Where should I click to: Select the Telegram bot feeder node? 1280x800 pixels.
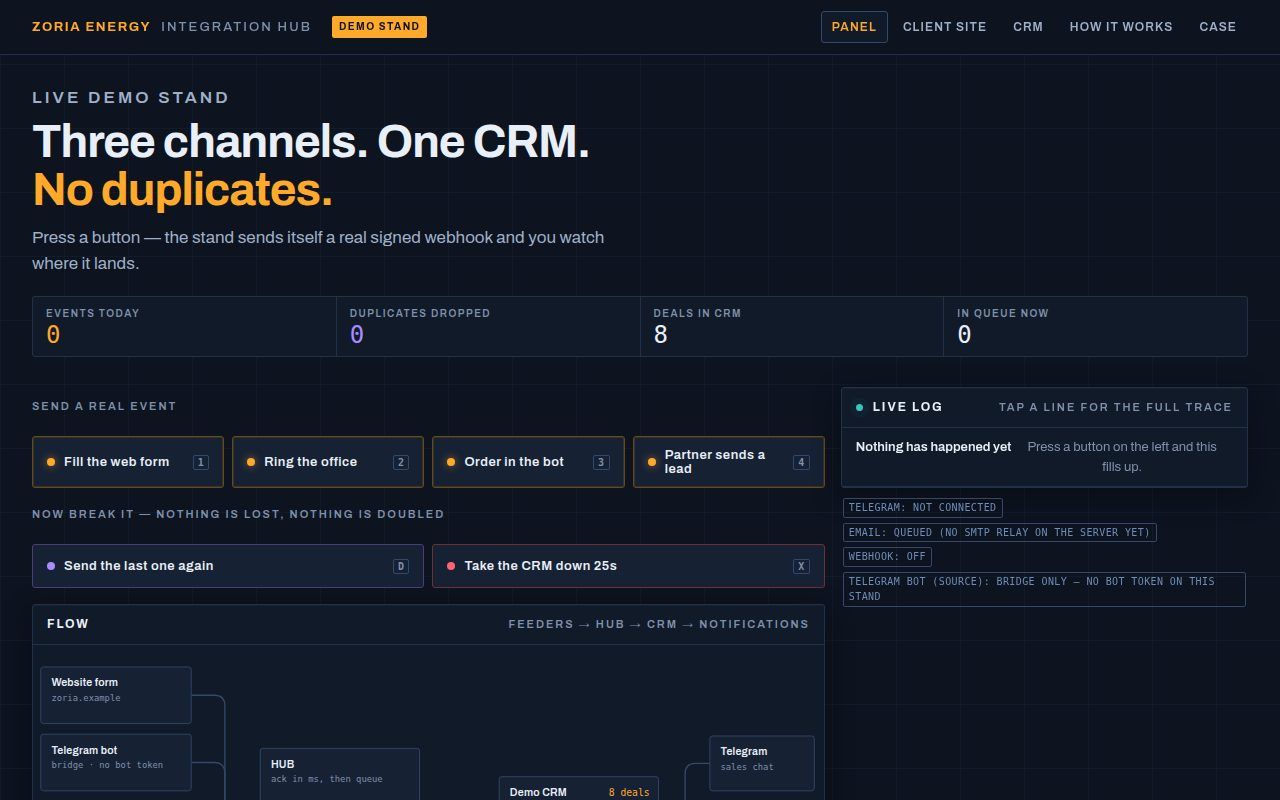pyautogui.click(x=116, y=763)
